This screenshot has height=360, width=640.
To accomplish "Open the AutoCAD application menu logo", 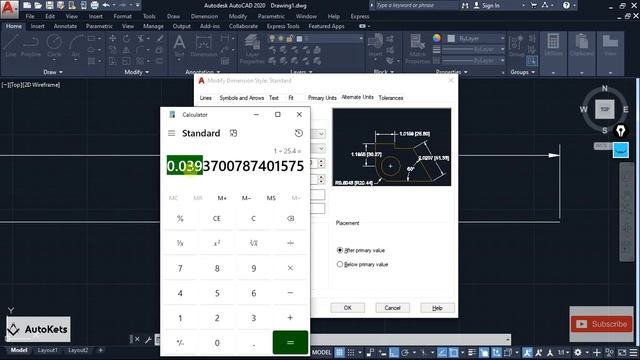I will 9,9.
